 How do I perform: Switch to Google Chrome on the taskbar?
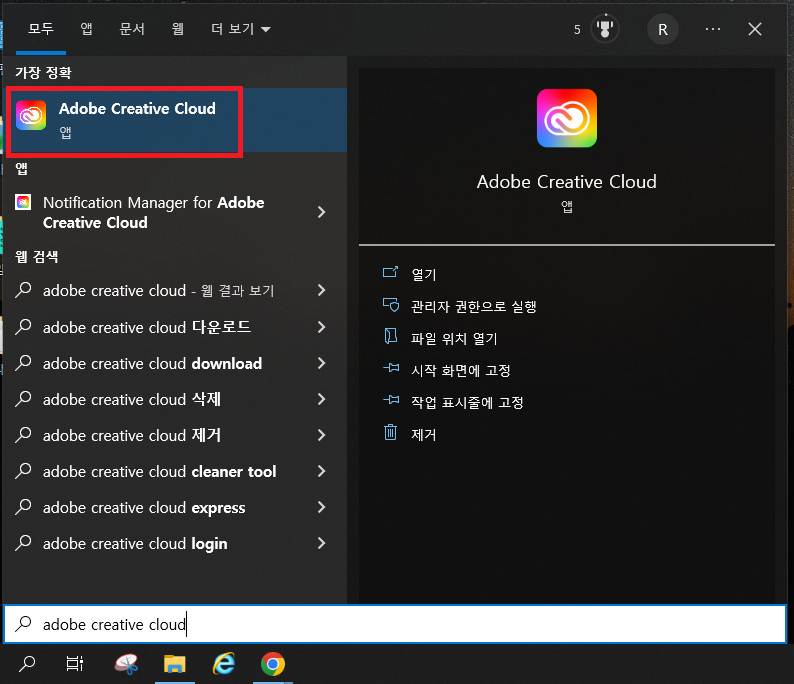272,664
